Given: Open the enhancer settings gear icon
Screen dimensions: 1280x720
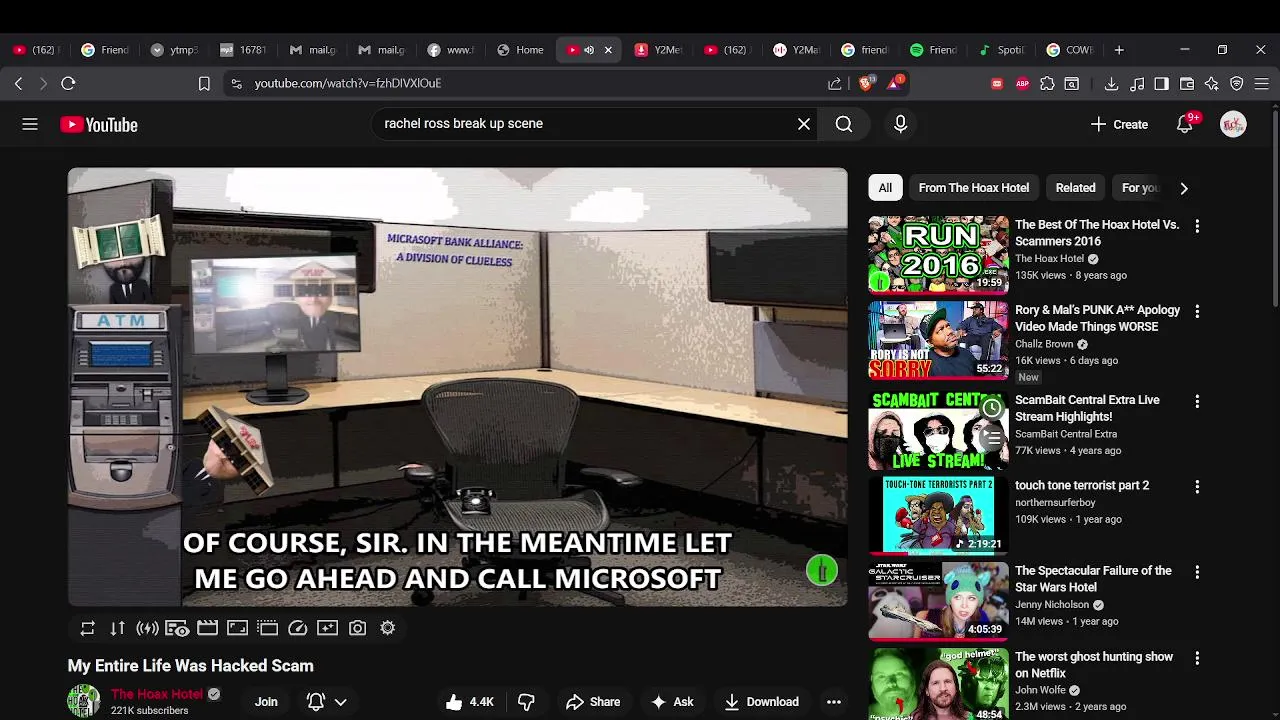Looking at the screenshot, I should [388, 628].
